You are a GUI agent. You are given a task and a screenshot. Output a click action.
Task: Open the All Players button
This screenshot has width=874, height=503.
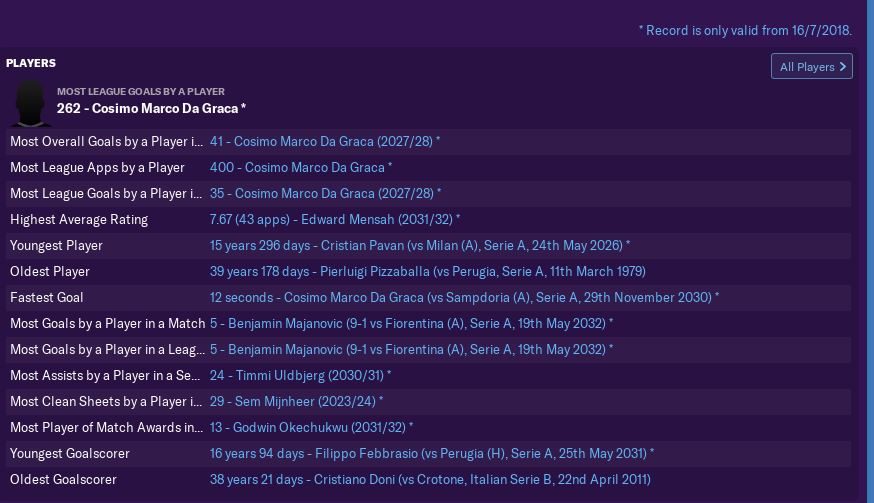[811, 67]
